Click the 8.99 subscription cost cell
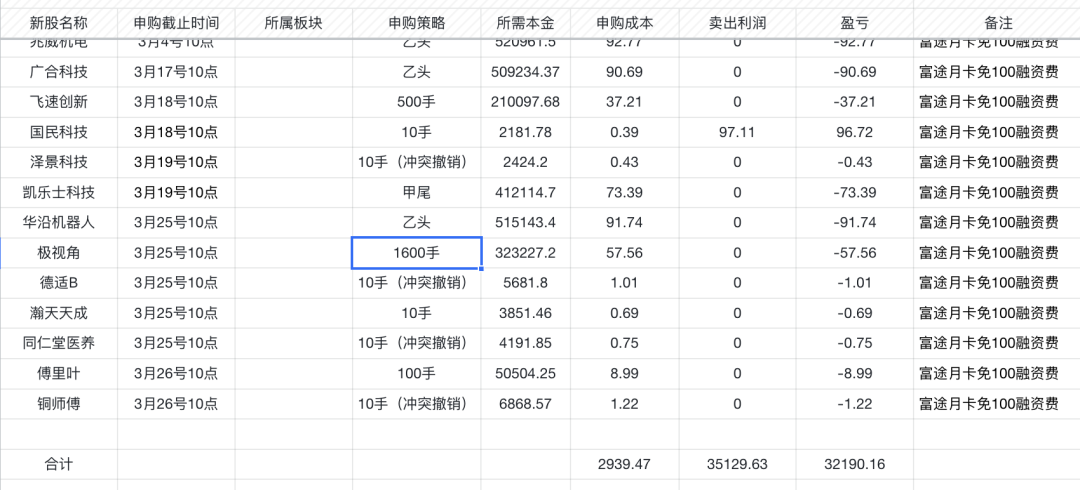The width and height of the screenshot is (1080, 490). point(625,374)
